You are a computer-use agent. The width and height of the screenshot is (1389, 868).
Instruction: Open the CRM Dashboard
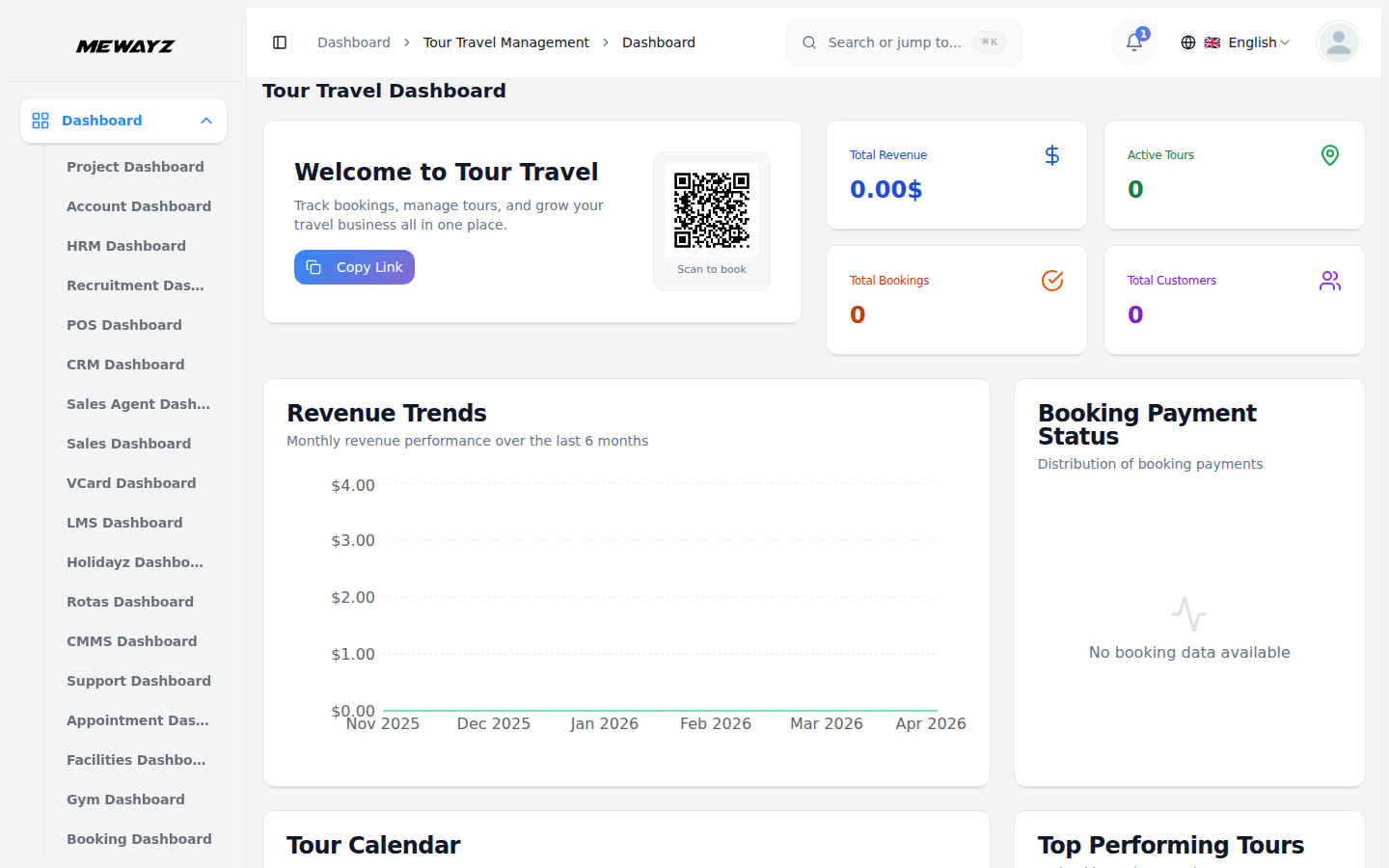(125, 365)
